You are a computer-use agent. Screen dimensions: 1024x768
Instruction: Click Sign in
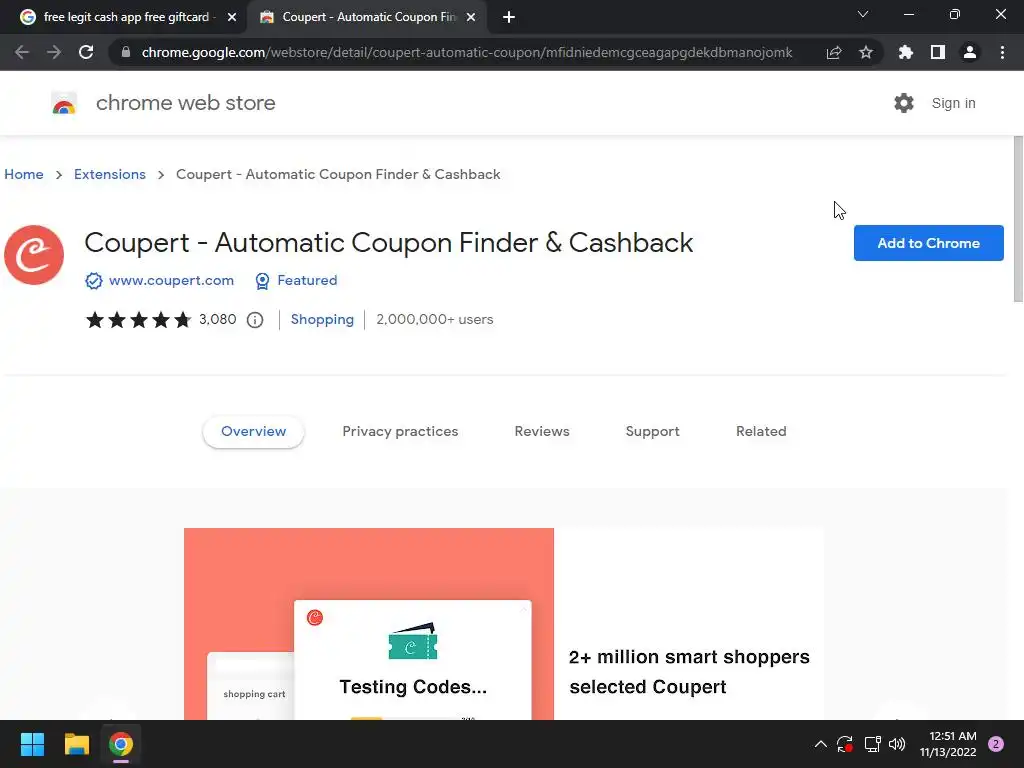(953, 103)
